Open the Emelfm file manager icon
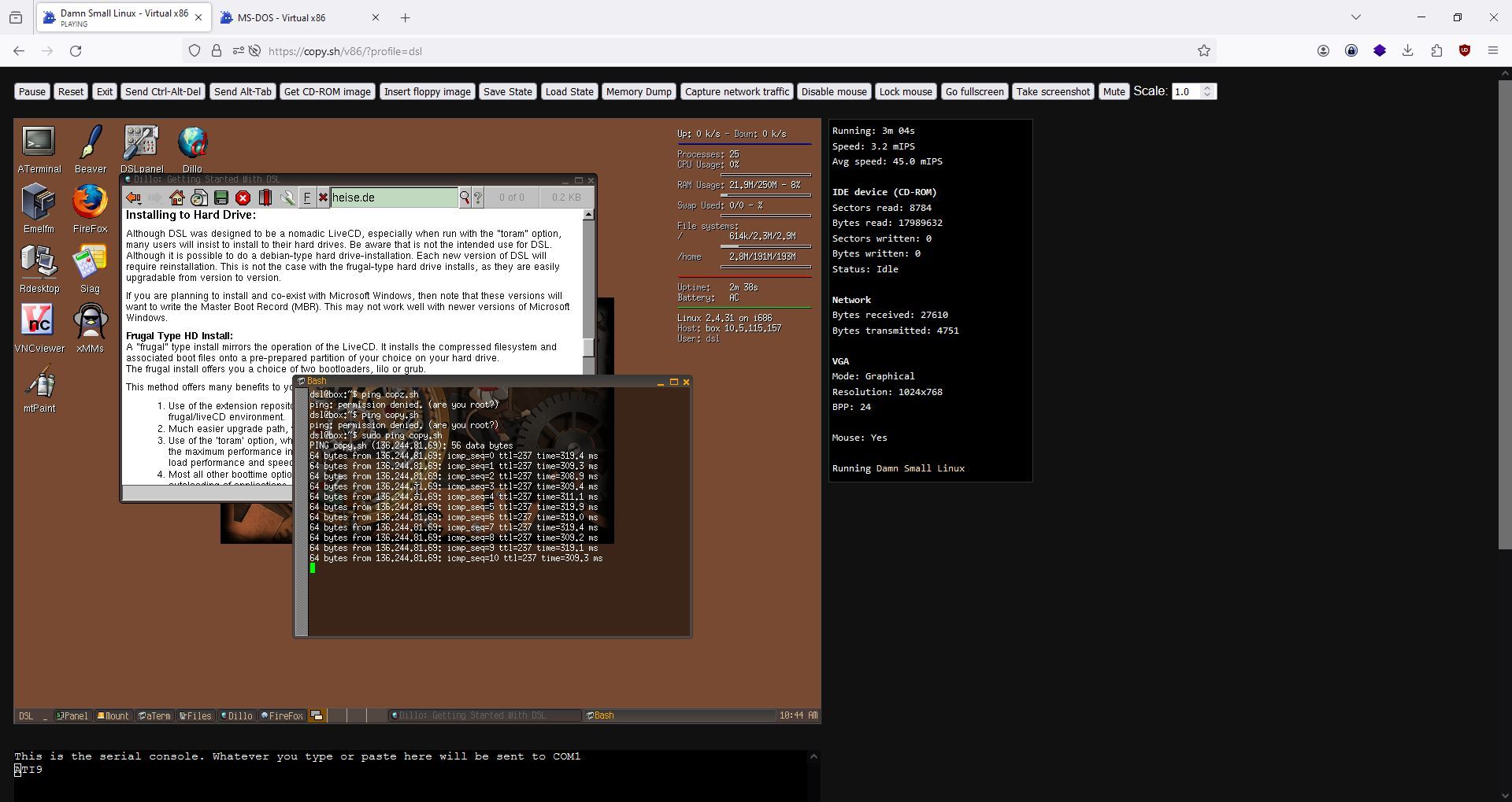 (x=39, y=209)
